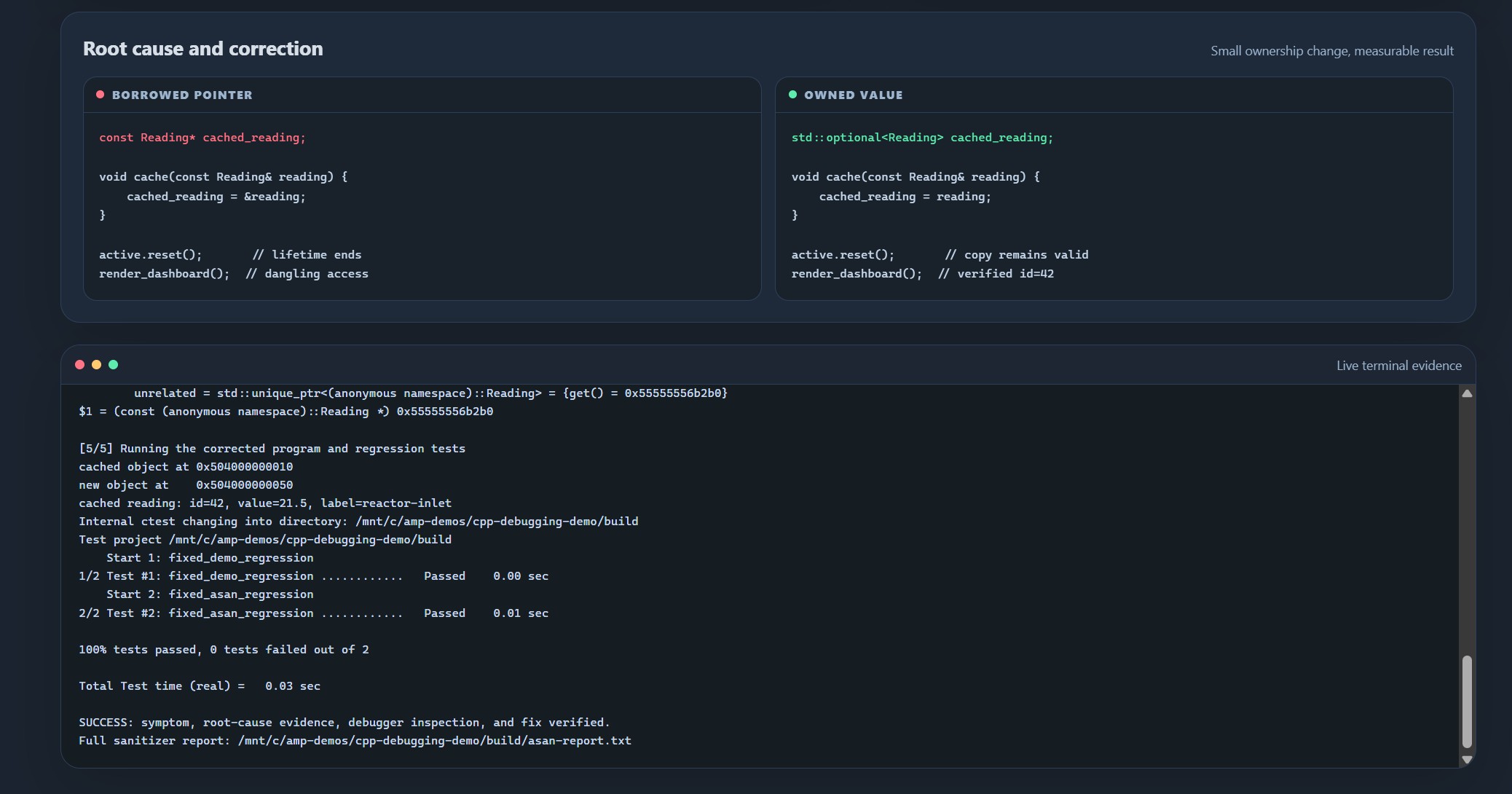Click "cached_reading = reading;" code line

pos(905,197)
